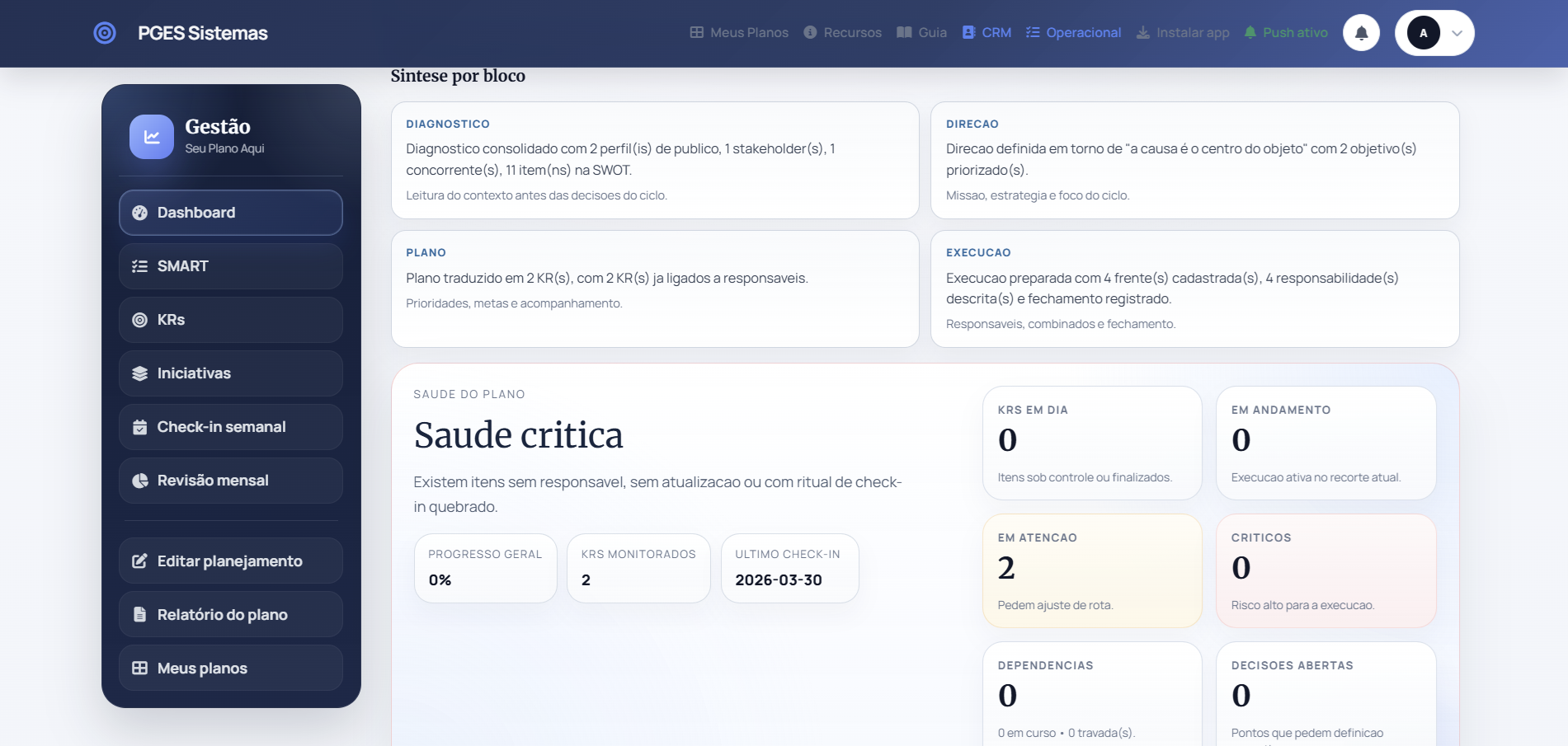The width and height of the screenshot is (1568, 746).
Task: Click the Iniciativas layers icon
Action: pos(139,373)
